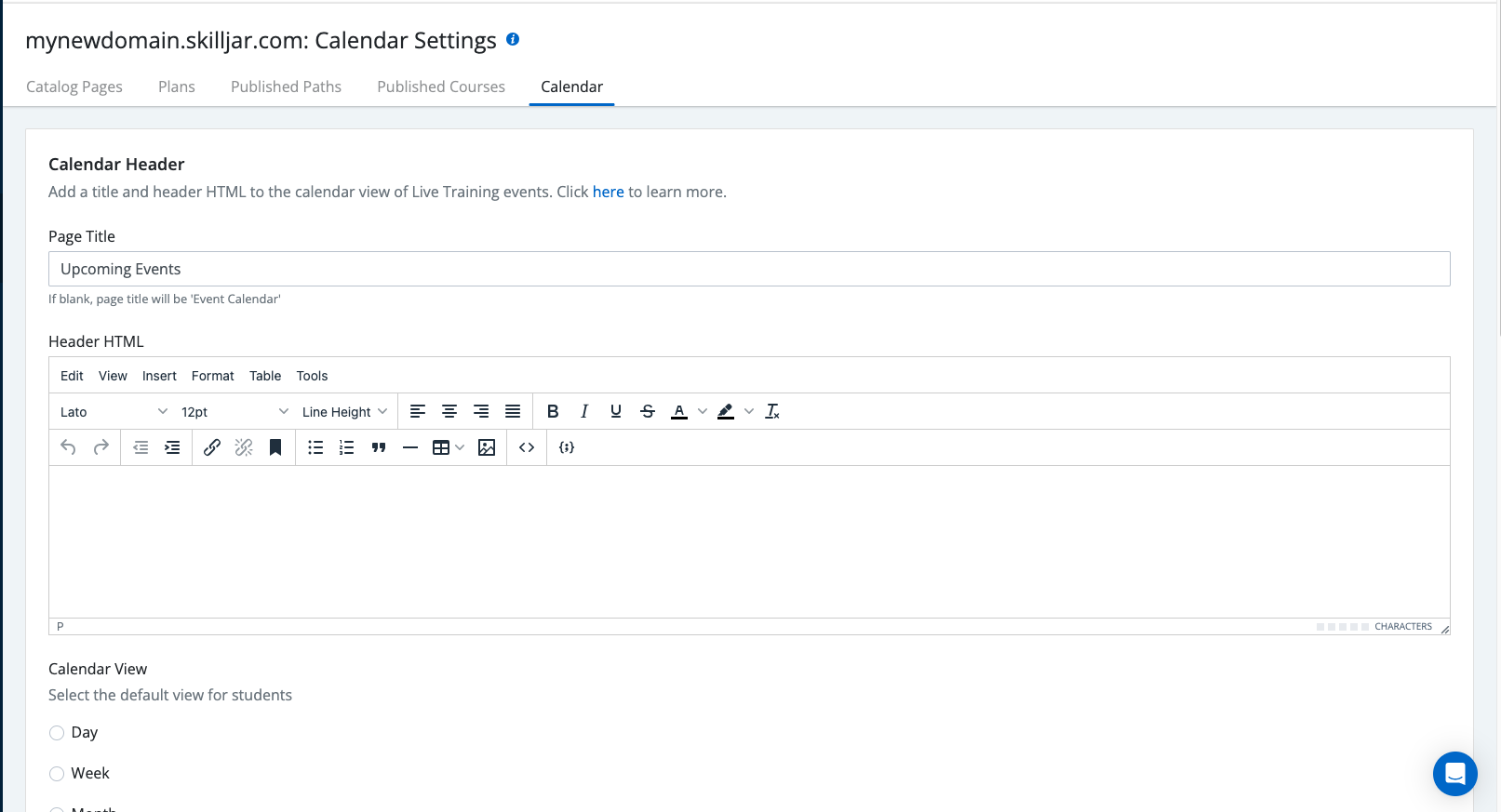
Task: Select the Day calendar view
Action: point(57,733)
